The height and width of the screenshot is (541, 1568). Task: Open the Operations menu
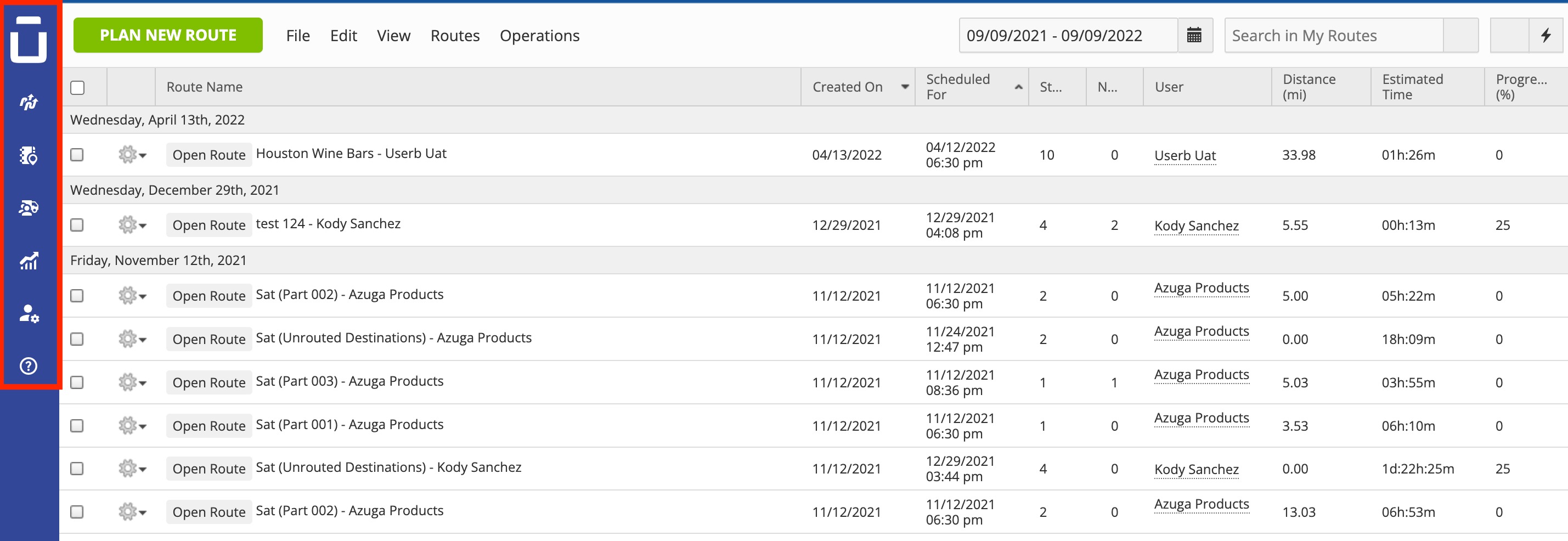[x=540, y=36]
